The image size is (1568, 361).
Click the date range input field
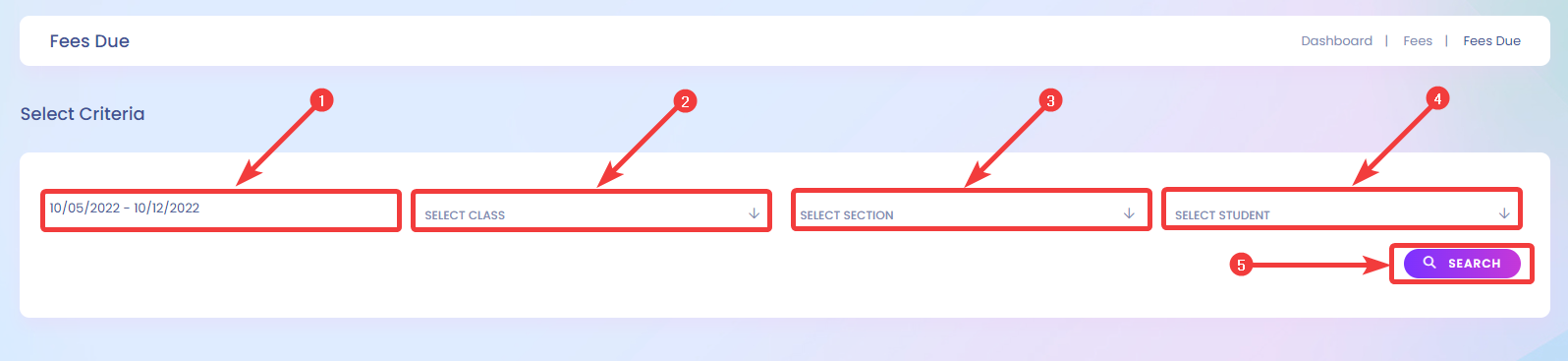pyautogui.click(x=221, y=211)
